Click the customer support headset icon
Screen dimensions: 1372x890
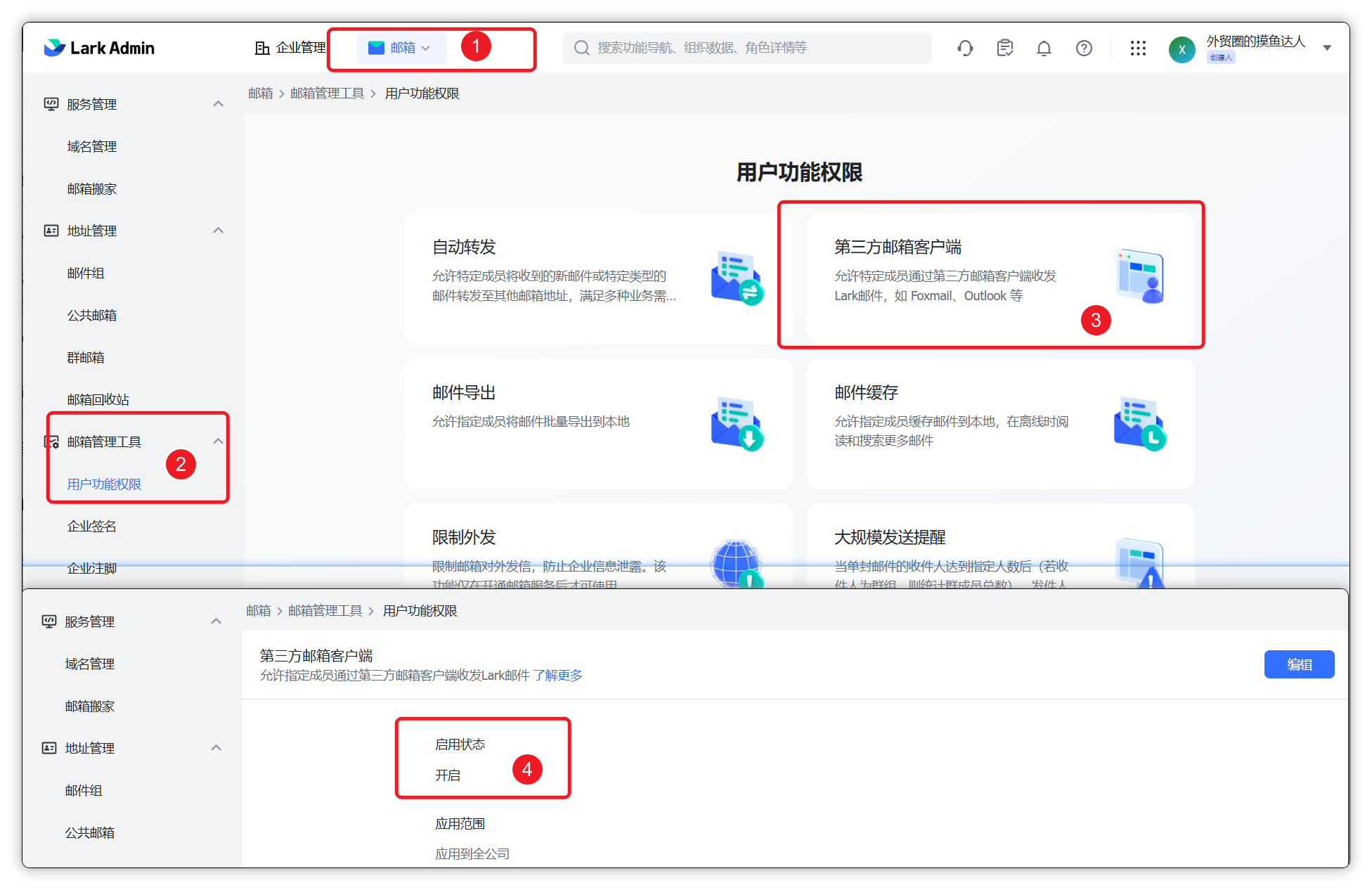965,48
